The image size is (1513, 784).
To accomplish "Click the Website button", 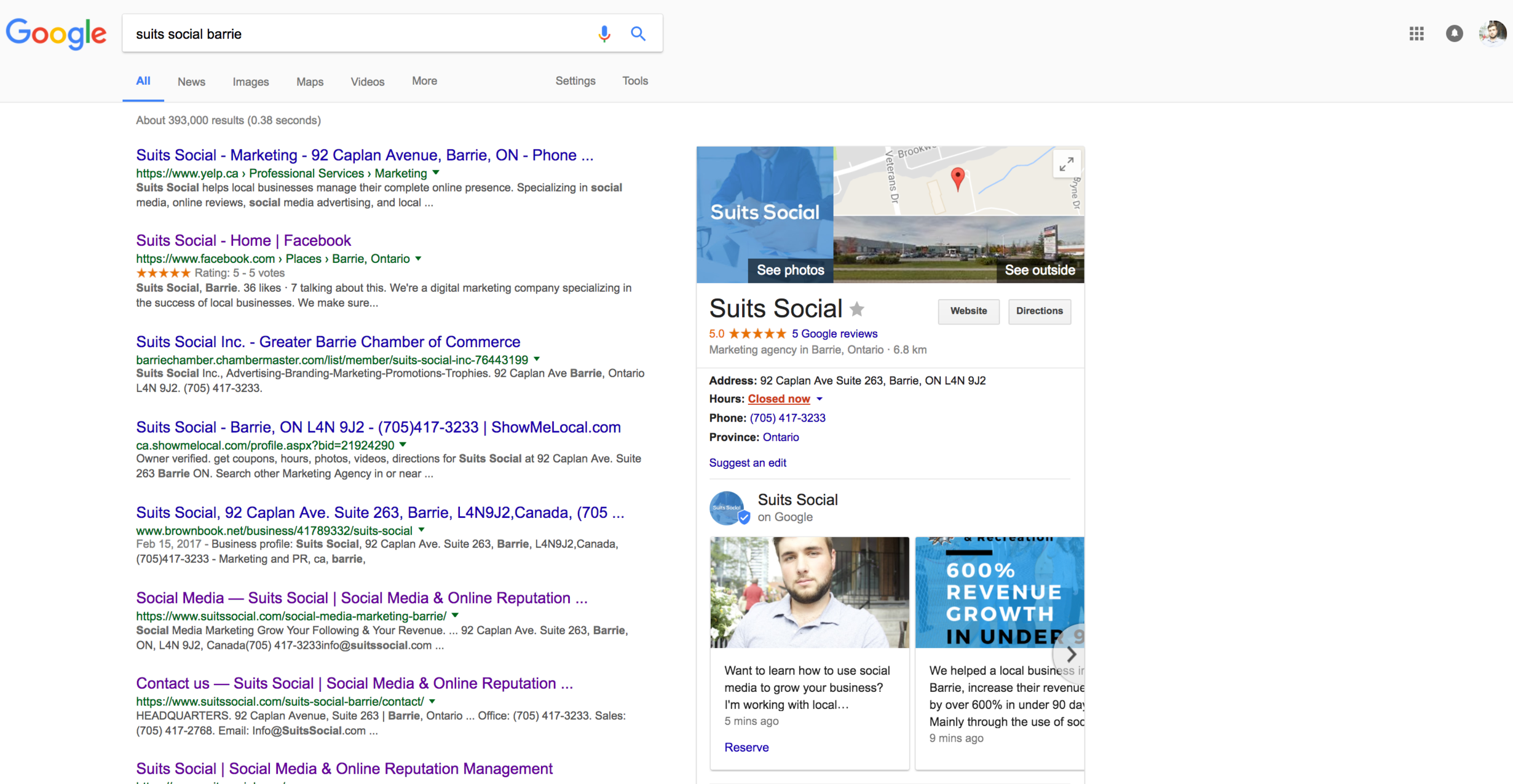I will (x=968, y=311).
